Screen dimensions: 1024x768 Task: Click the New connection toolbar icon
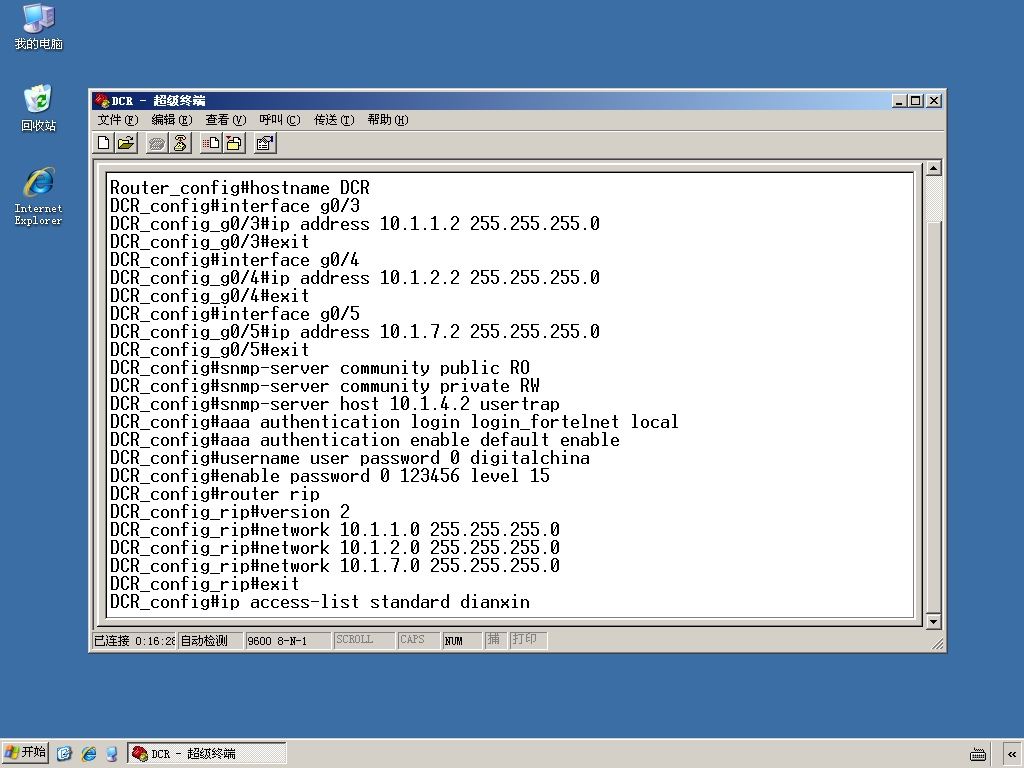pyautogui.click(x=104, y=143)
